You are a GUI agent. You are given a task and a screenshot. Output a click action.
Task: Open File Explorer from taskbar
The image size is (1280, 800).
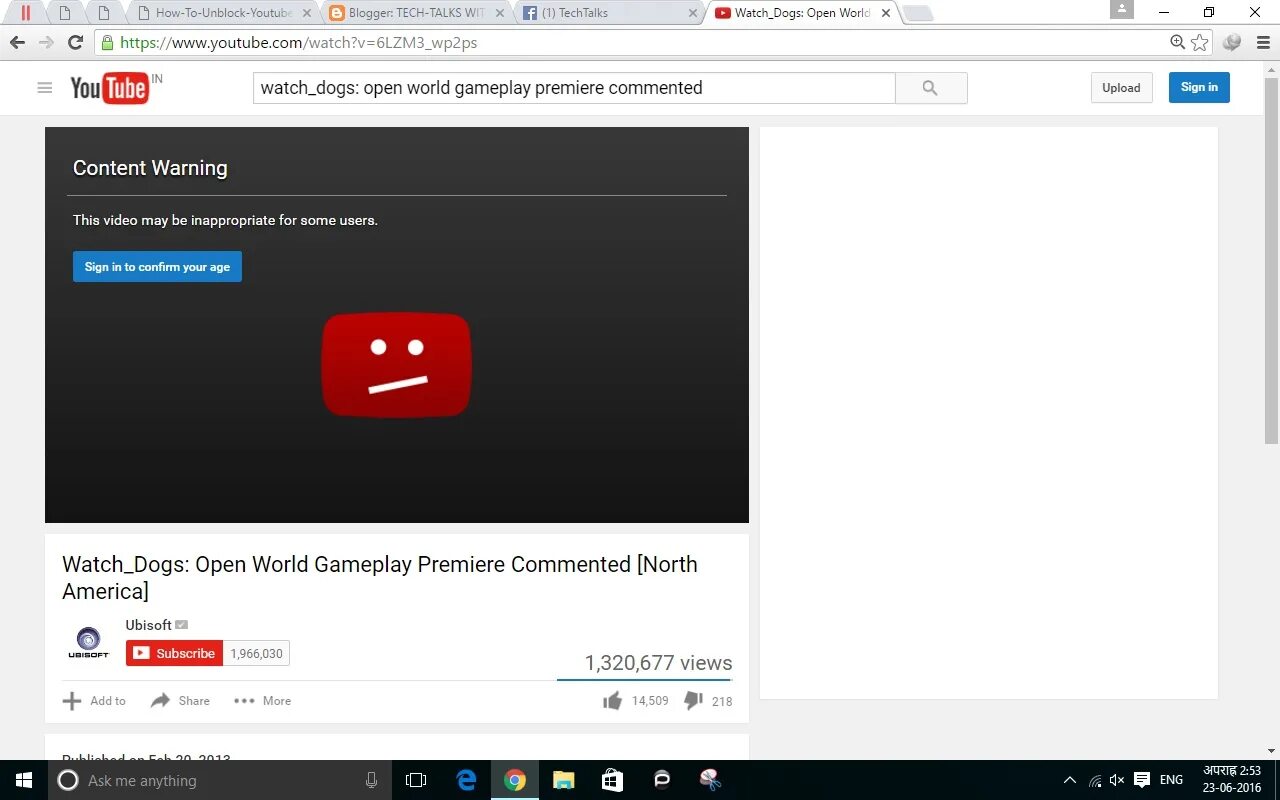click(x=564, y=780)
